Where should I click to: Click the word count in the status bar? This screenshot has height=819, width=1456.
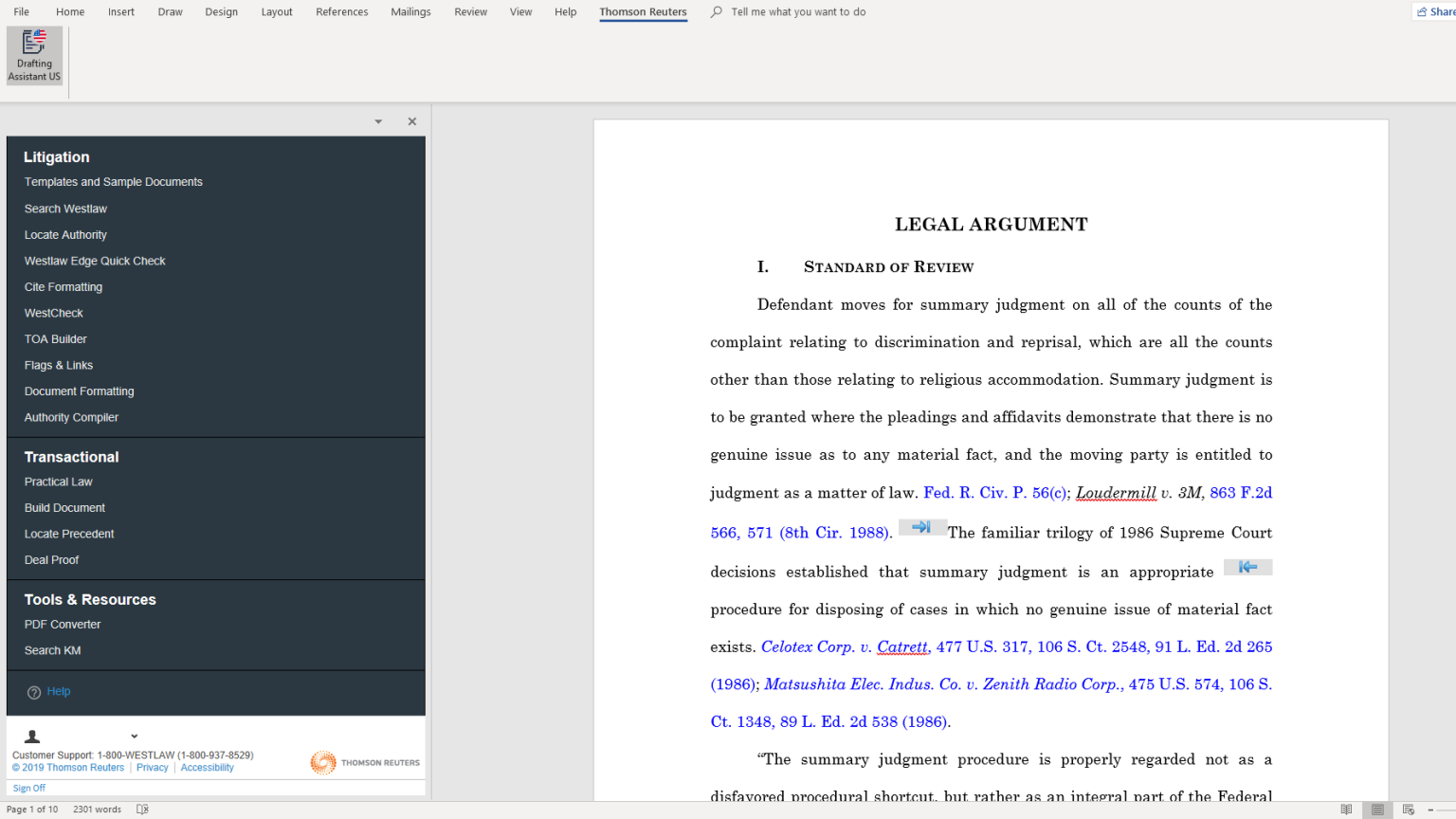pos(97,810)
